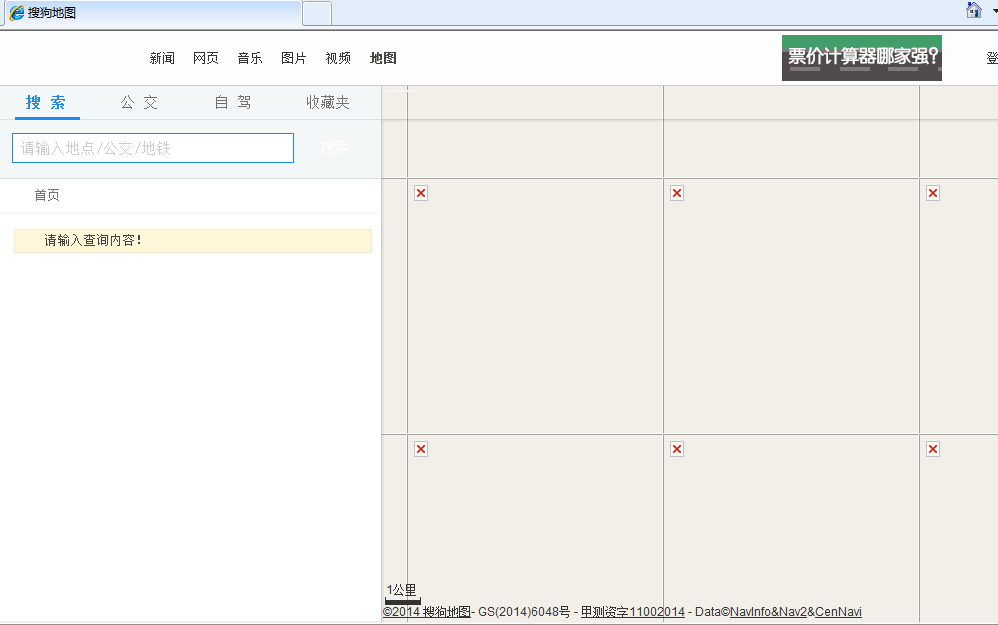
Task: Switch to the 自驾 driving tab
Action: [x=231, y=102]
